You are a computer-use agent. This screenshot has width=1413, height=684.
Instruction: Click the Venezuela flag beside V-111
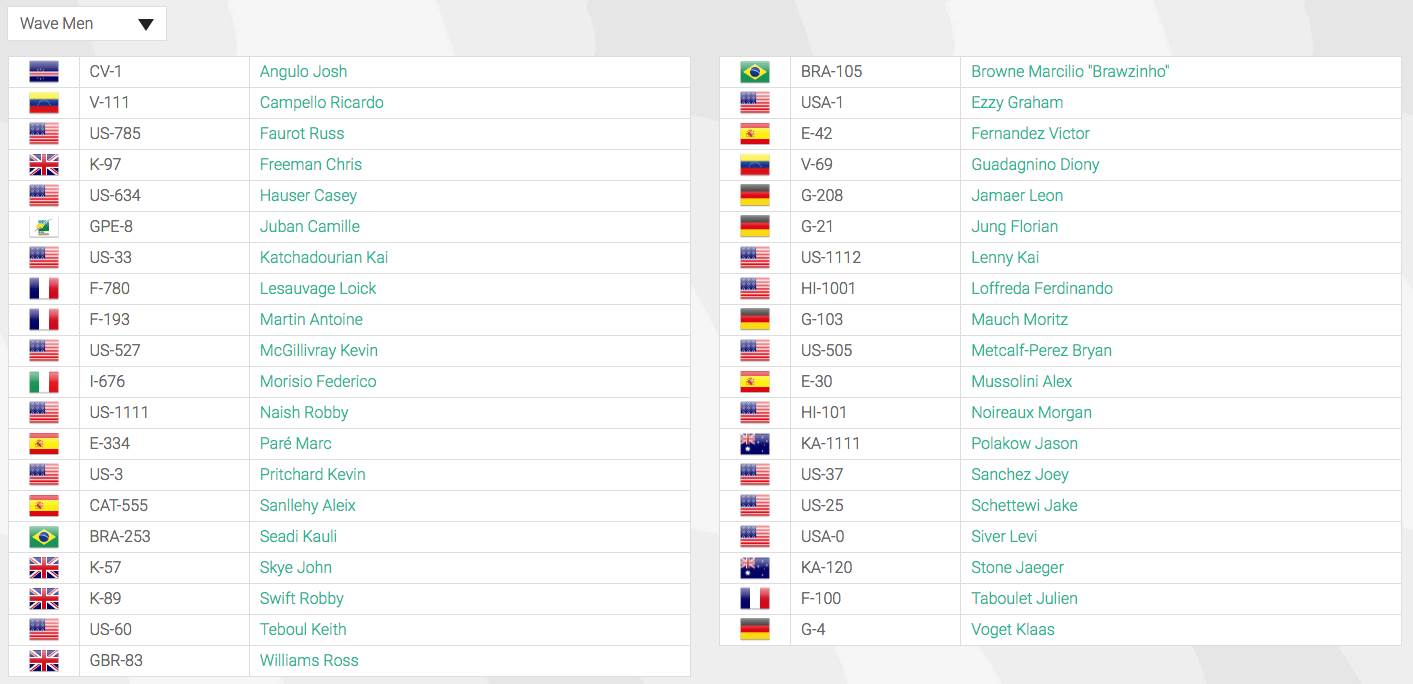[x=44, y=103]
